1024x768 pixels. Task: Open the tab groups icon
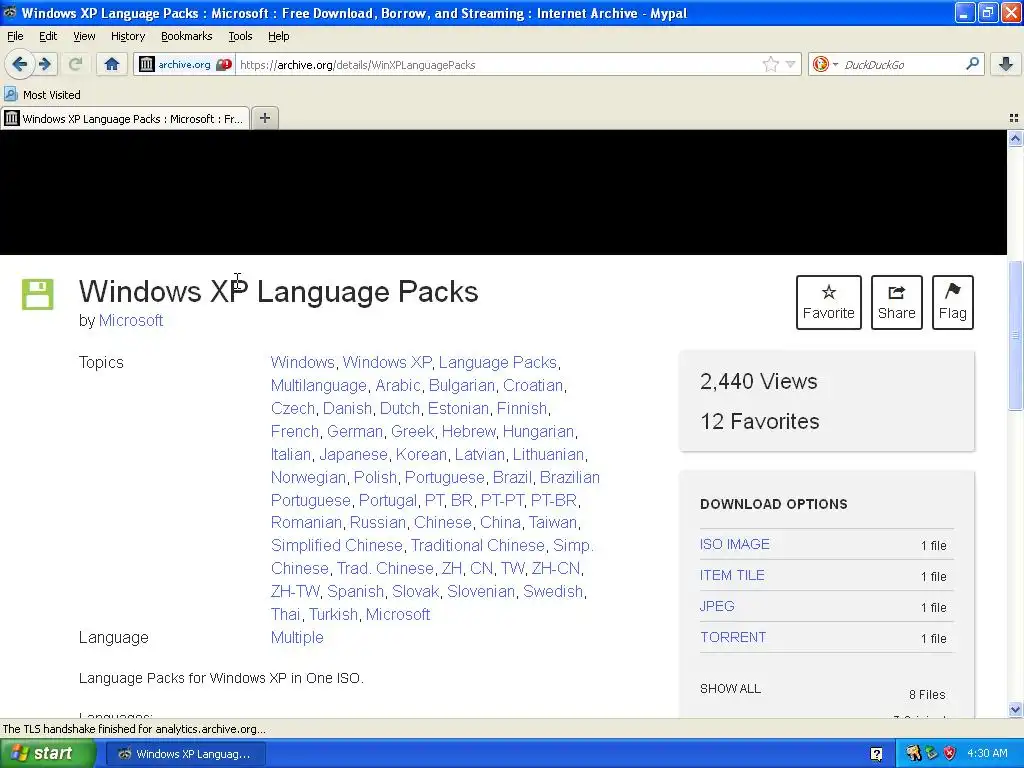1014,118
